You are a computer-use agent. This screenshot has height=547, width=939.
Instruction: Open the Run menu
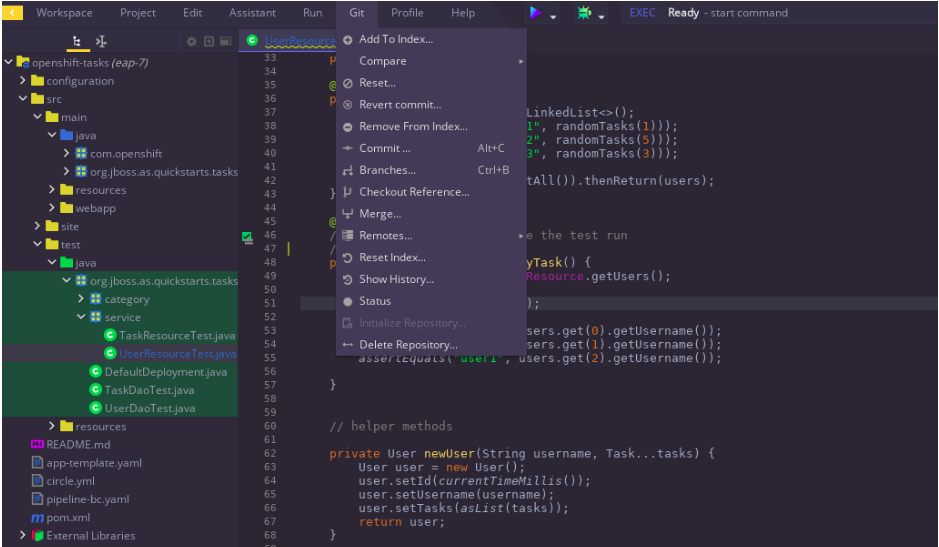313,13
